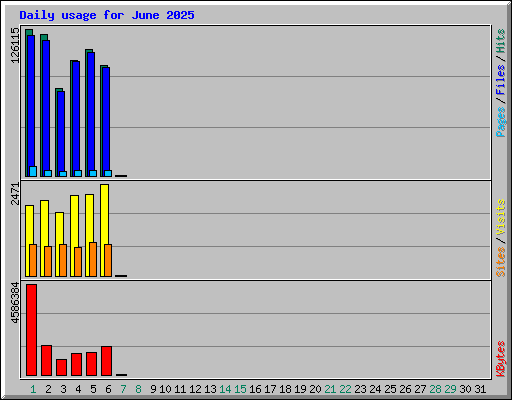This screenshot has height=400, width=512.
Task: Click day 10 on the x-axis
Action: click(165, 389)
